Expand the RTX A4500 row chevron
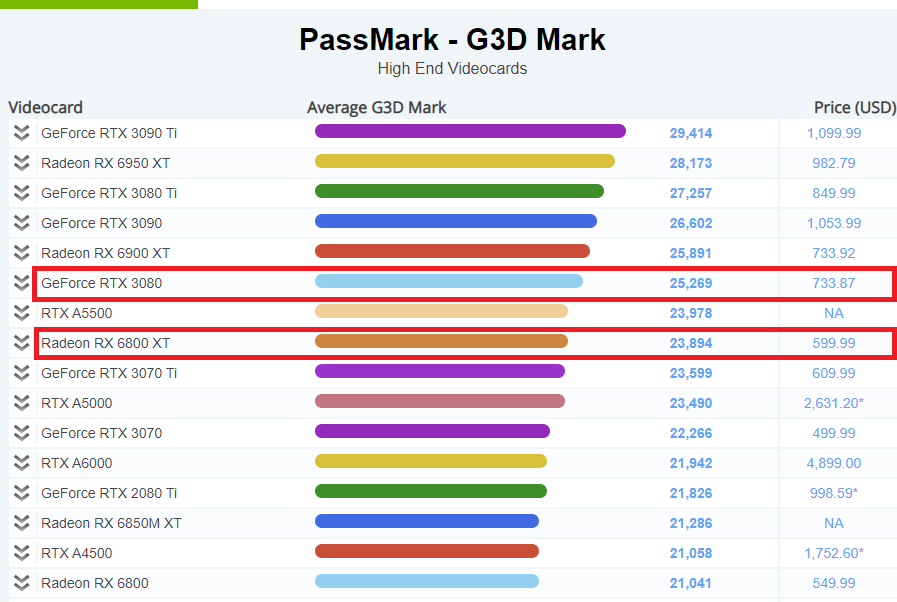 coord(21,553)
